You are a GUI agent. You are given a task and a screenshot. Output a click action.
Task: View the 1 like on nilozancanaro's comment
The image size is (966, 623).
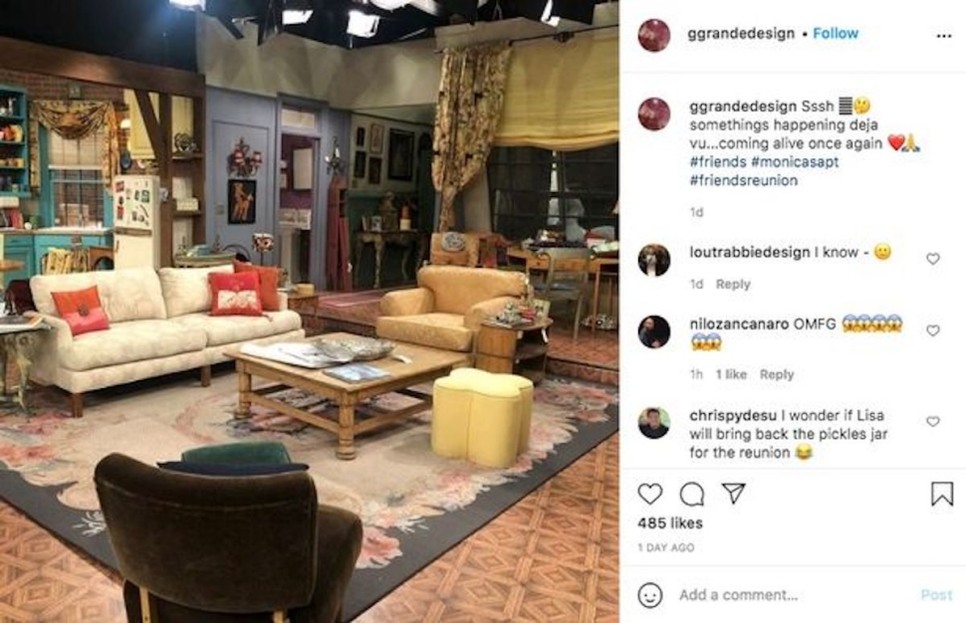731,374
